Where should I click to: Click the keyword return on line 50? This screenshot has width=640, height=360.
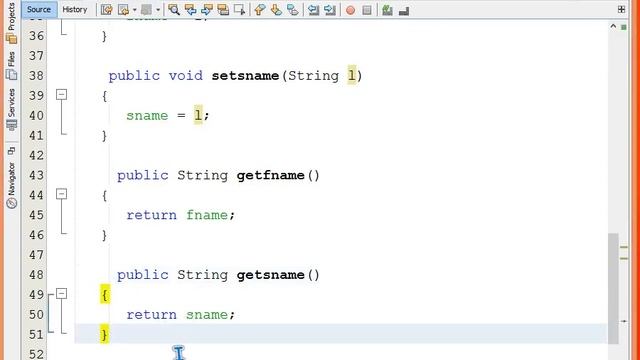point(151,315)
